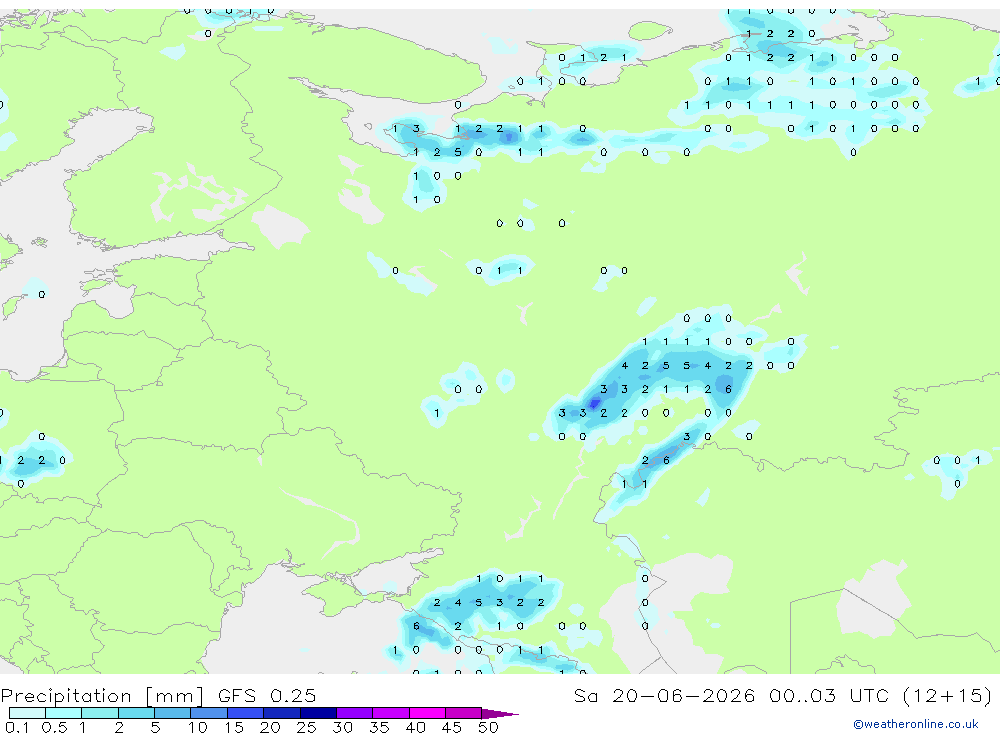The width and height of the screenshot is (1000, 733).
Task: Click the '40' legend label
Action: pos(416,727)
